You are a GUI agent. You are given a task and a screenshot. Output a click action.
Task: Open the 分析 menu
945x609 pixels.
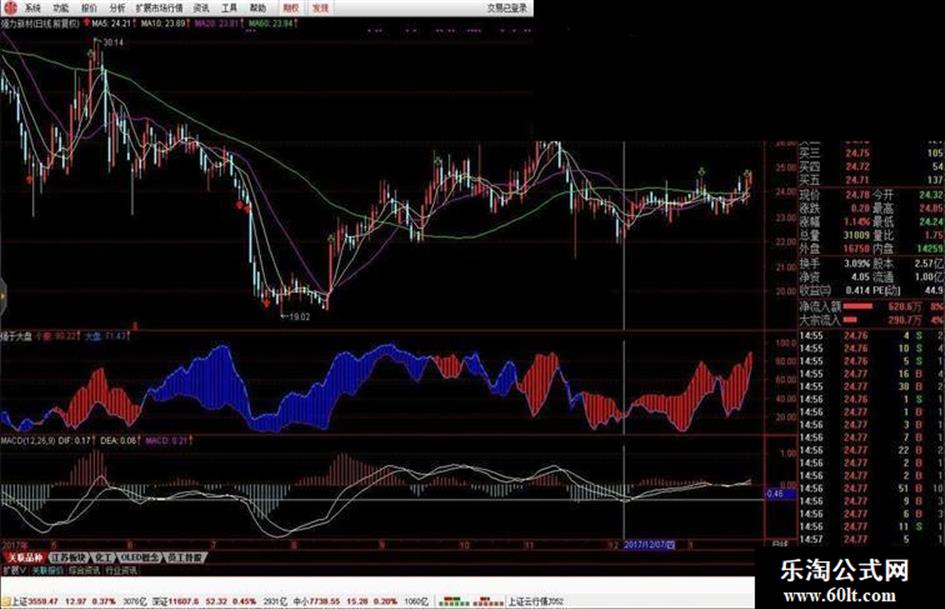pyautogui.click(x=118, y=8)
